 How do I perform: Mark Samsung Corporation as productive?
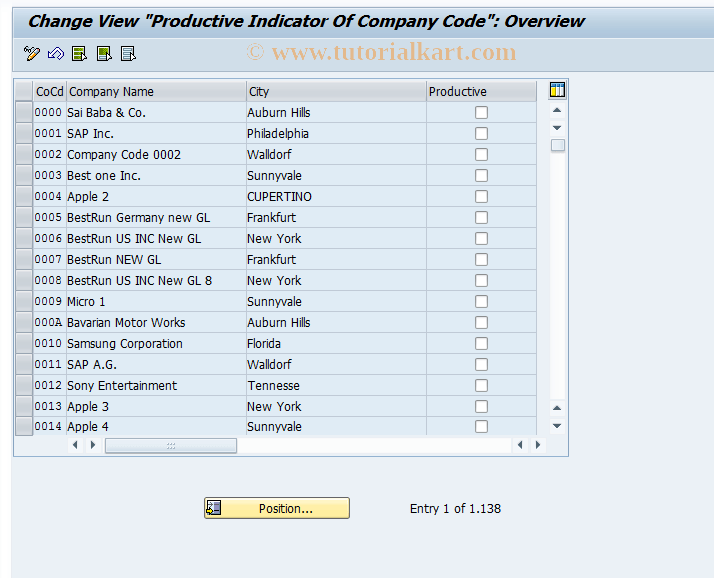point(481,343)
